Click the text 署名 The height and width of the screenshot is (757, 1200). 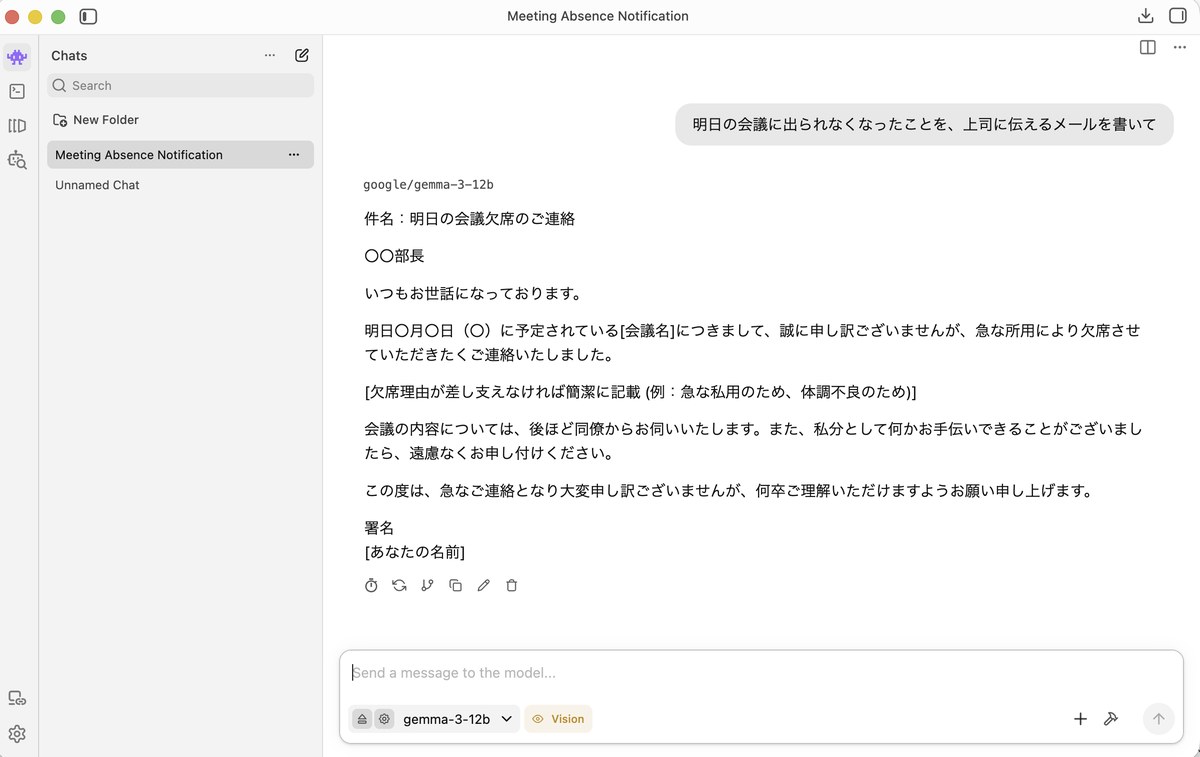point(379,528)
